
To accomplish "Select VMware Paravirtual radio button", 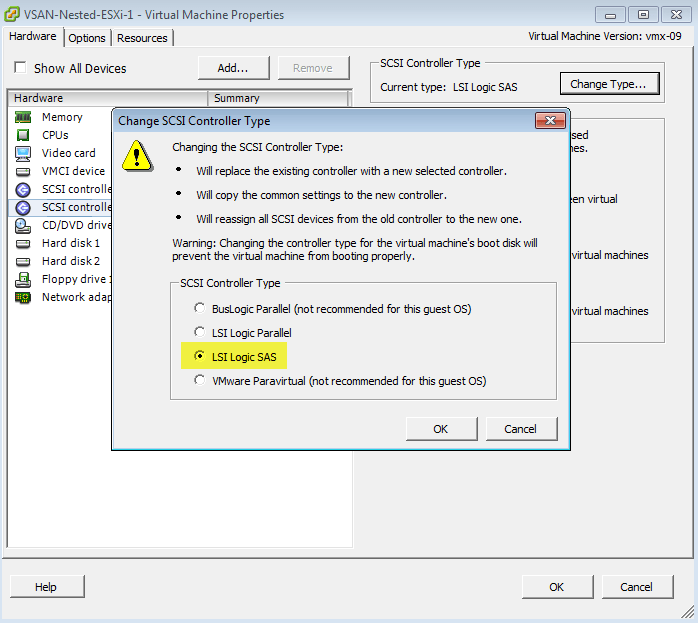I will click(x=199, y=380).
